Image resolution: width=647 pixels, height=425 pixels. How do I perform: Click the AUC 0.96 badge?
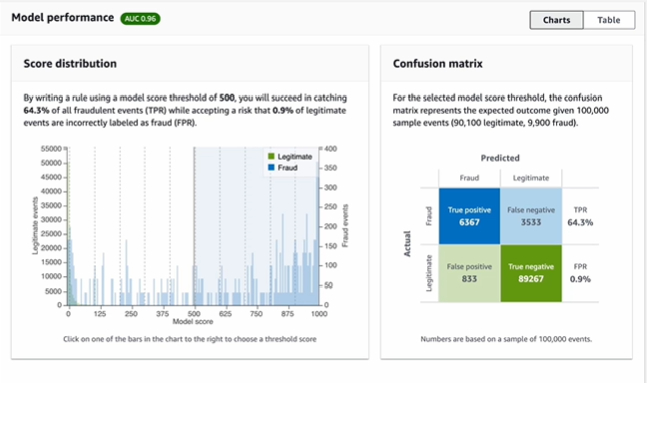(x=140, y=19)
